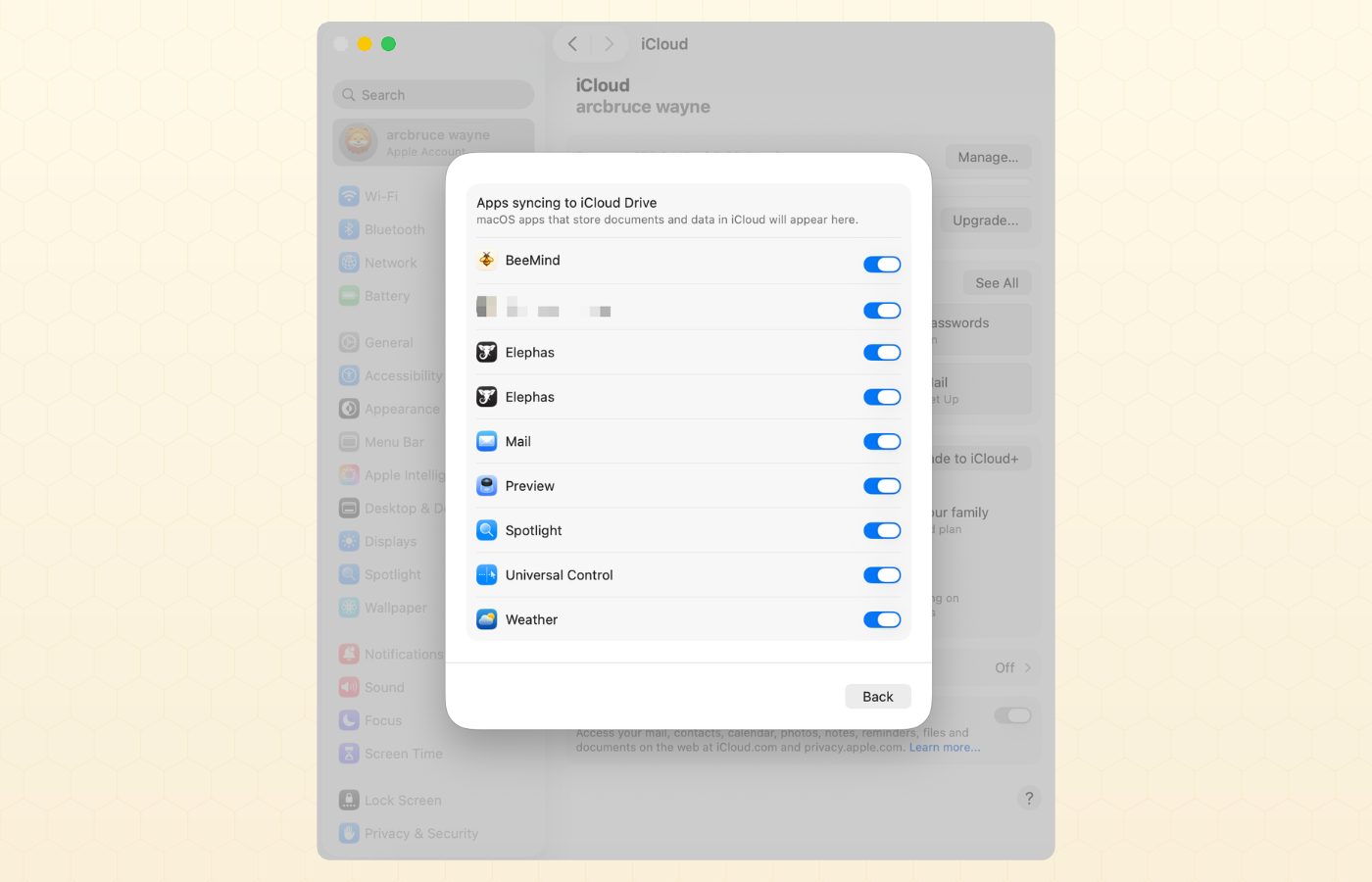1372x882 pixels.
Task: Click the Manage... storage button
Action: 988,157
